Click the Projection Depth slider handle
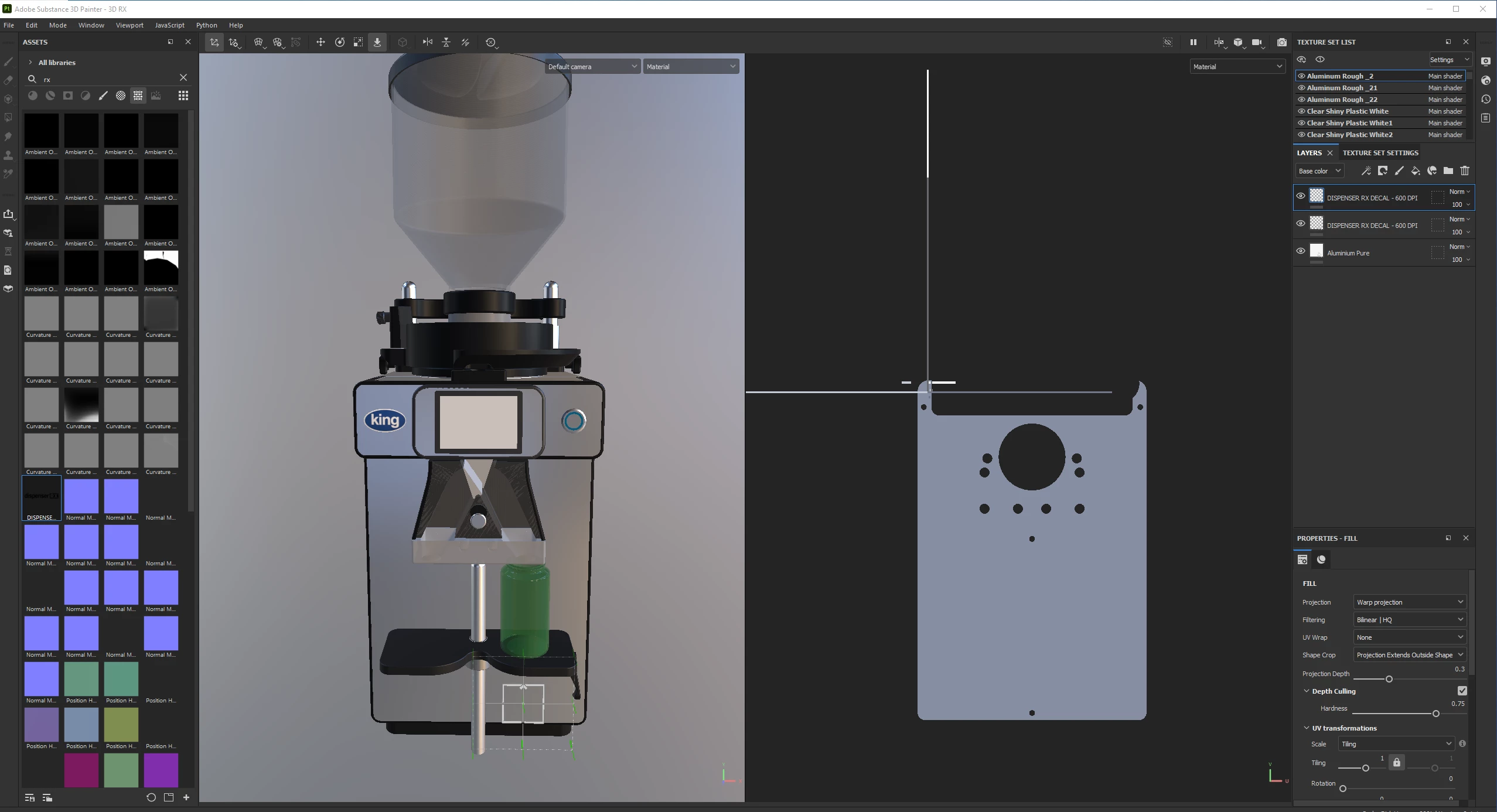 tap(1389, 679)
